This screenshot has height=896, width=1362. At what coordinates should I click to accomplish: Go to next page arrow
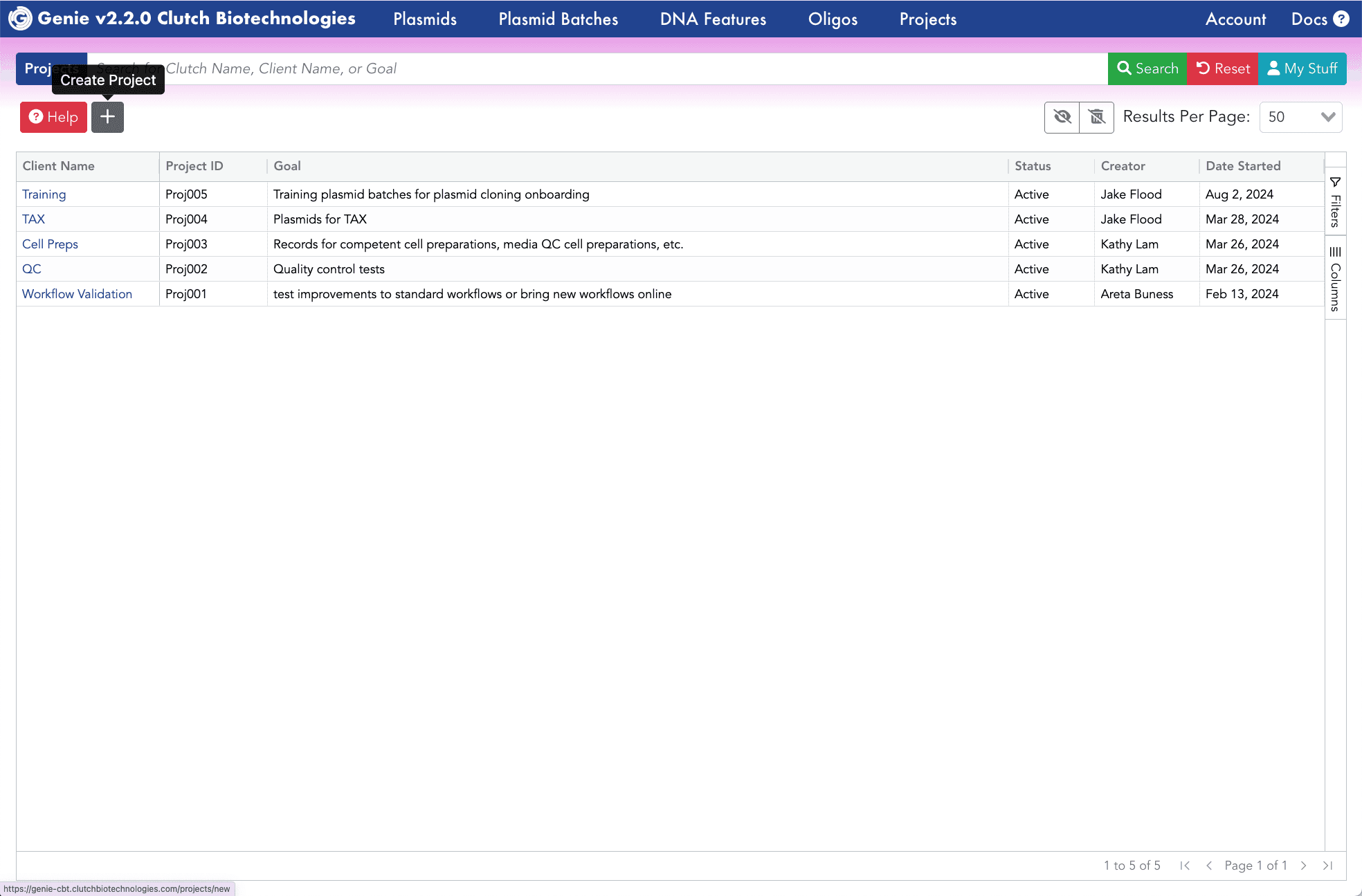click(1304, 866)
